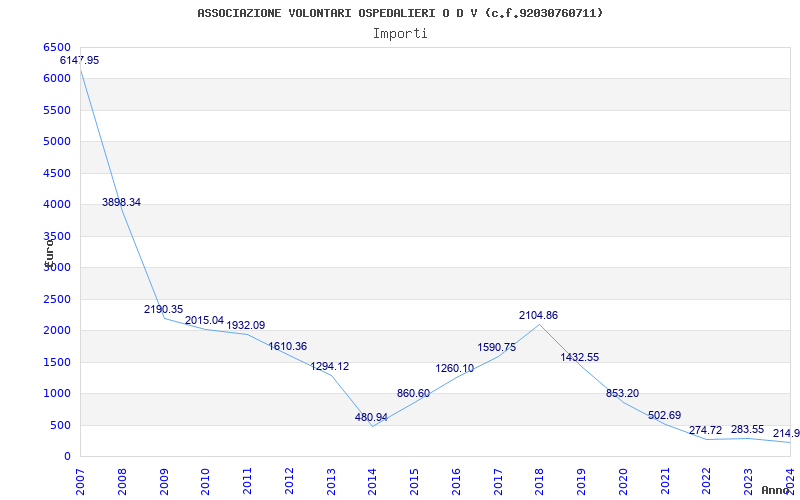Select the 1610.36 data label
Screen dimensions: 800x500
click(288, 346)
